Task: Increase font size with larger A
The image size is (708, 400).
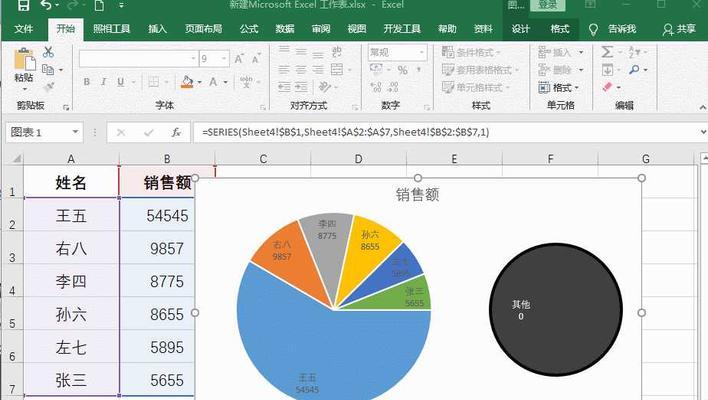Action: [x=239, y=59]
